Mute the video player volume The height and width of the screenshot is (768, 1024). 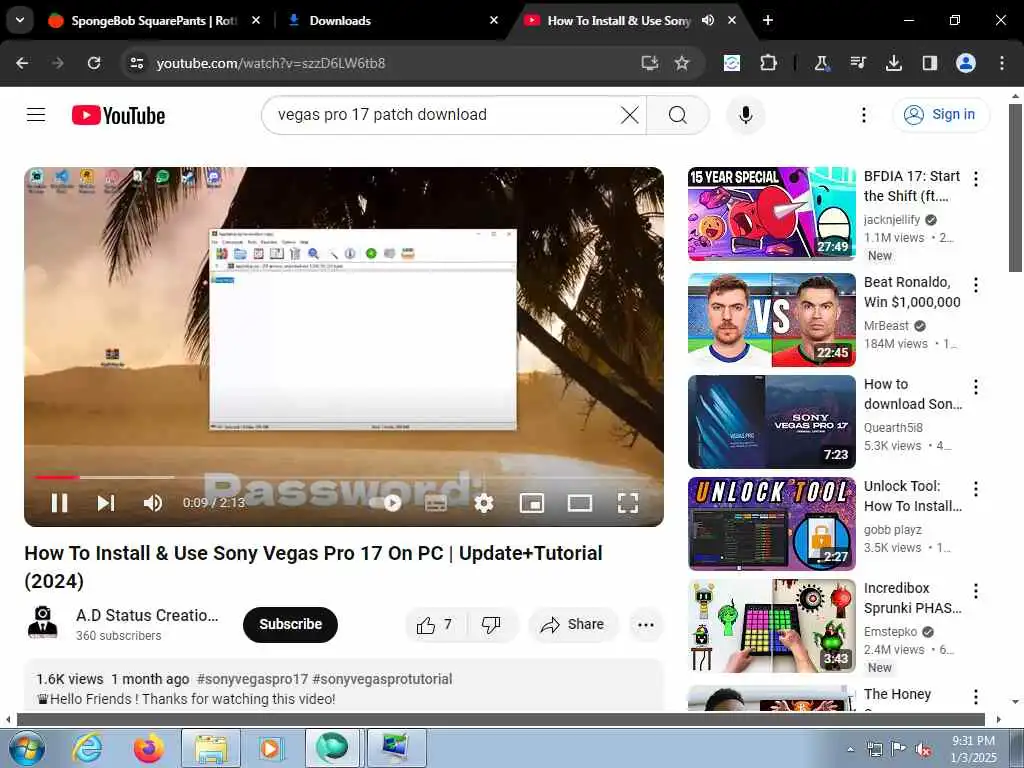(x=153, y=503)
